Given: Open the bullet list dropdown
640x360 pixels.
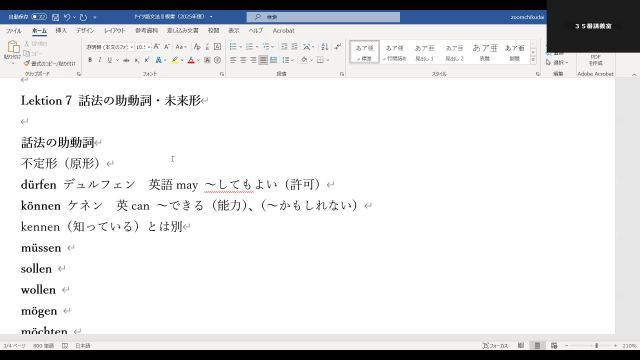Looking at the screenshot, I should (x=240, y=47).
